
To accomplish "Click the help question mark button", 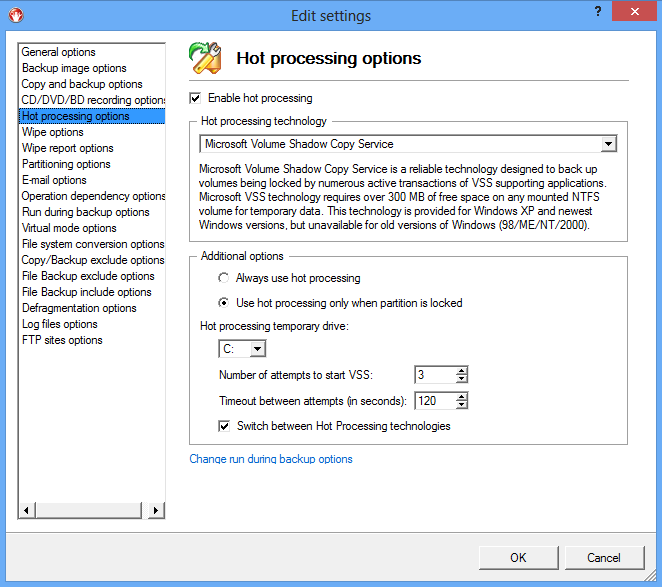I will 596,14.
